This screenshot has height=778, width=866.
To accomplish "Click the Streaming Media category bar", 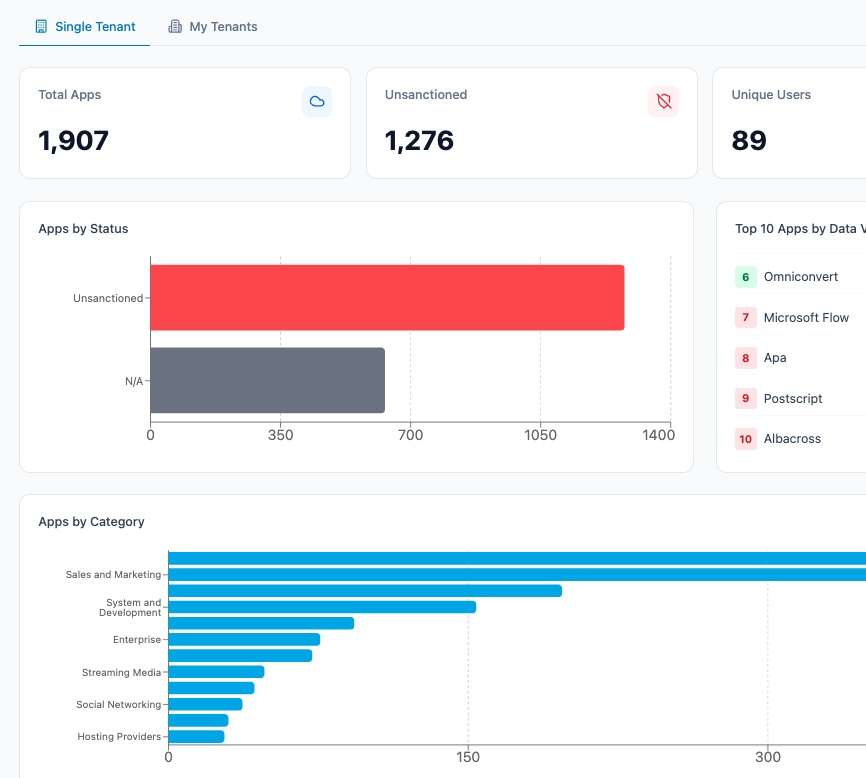I will tap(216, 672).
